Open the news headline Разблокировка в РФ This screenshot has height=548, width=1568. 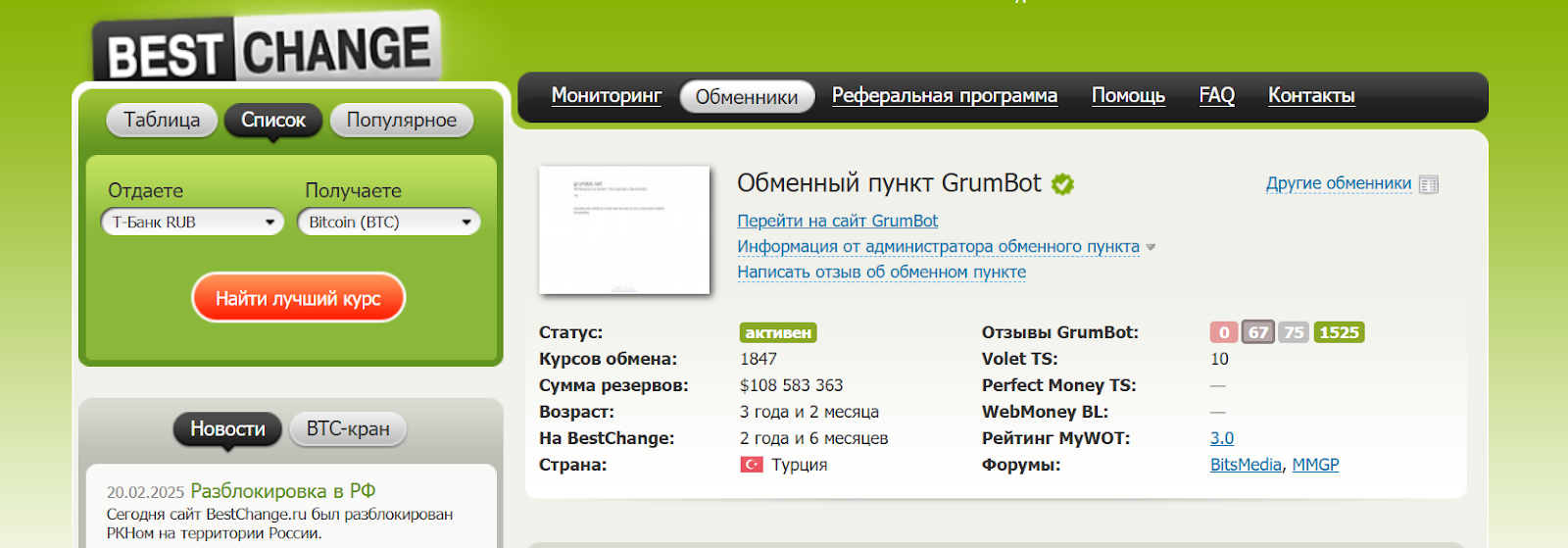pyautogui.click(x=283, y=491)
